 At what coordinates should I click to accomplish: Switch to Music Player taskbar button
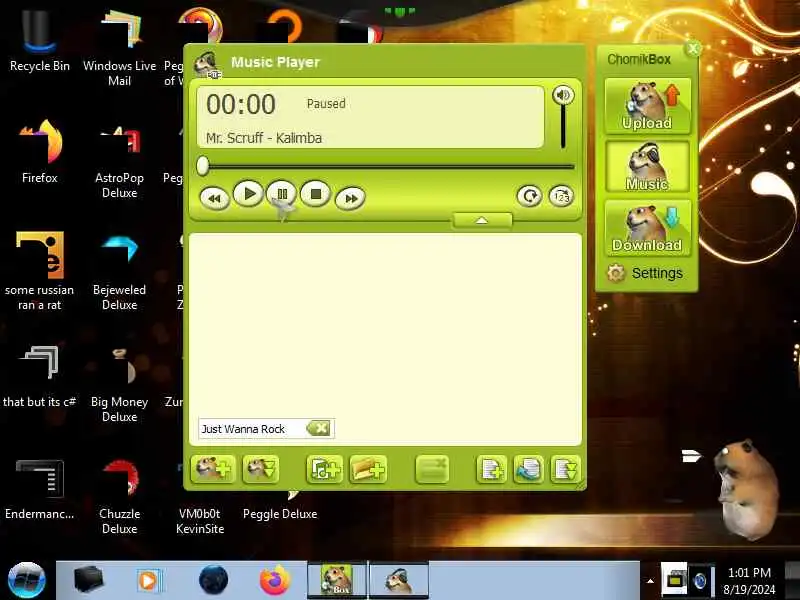[398, 581]
